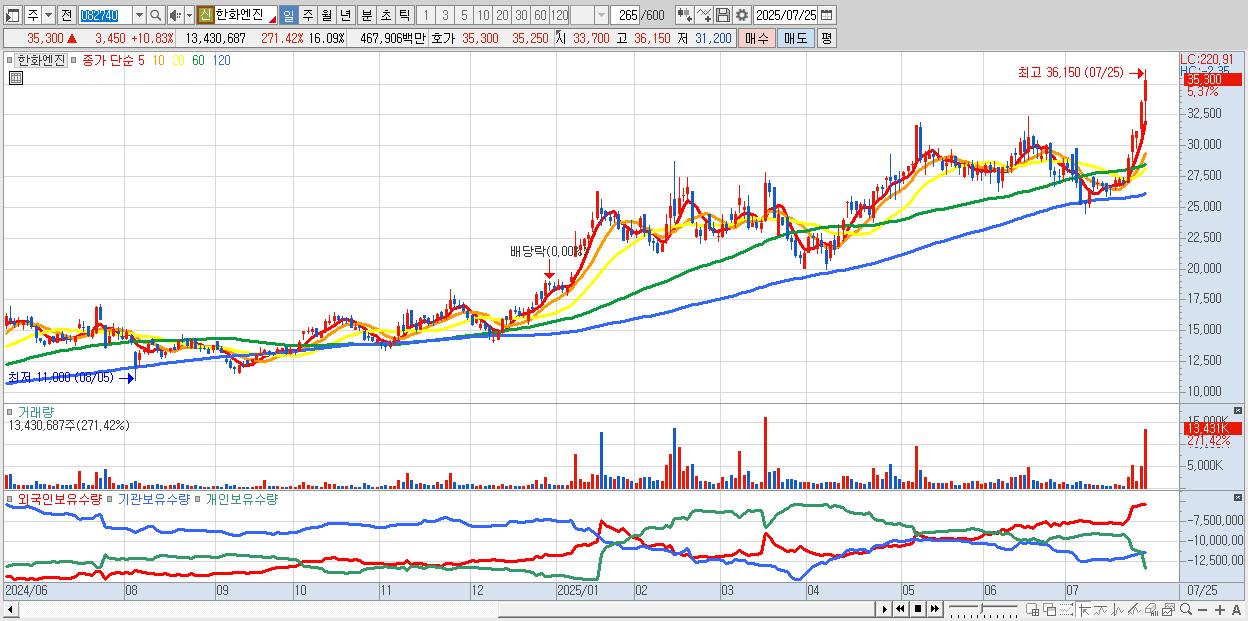Click the speaker sound icon

point(174,16)
